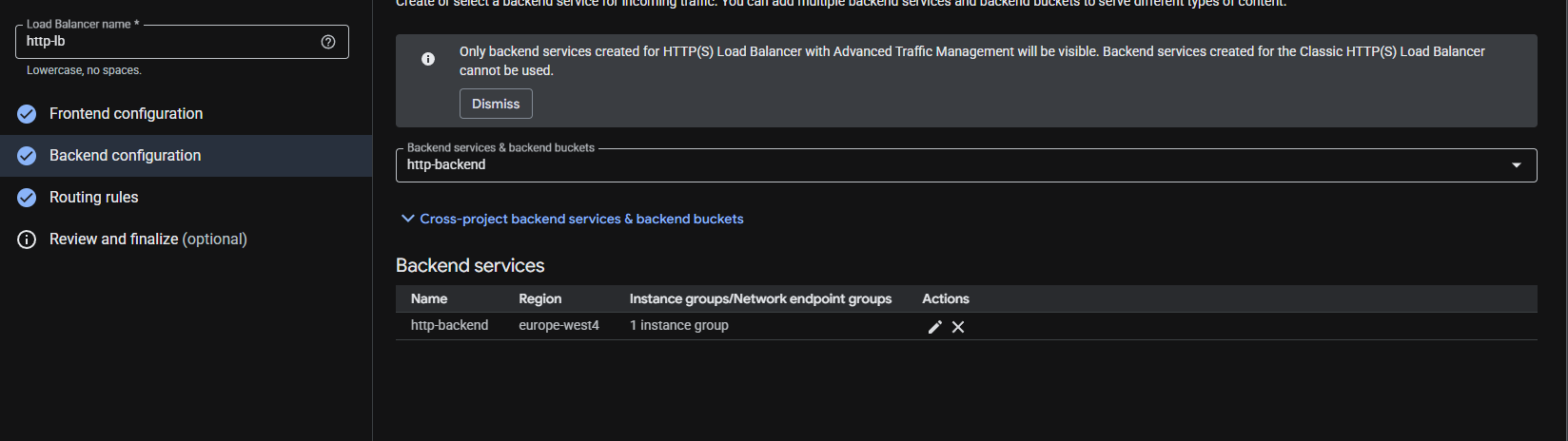The width and height of the screenshot is (1568, 441).
Task: Select the Backend configuration step
Action: (x=125, y=156)
